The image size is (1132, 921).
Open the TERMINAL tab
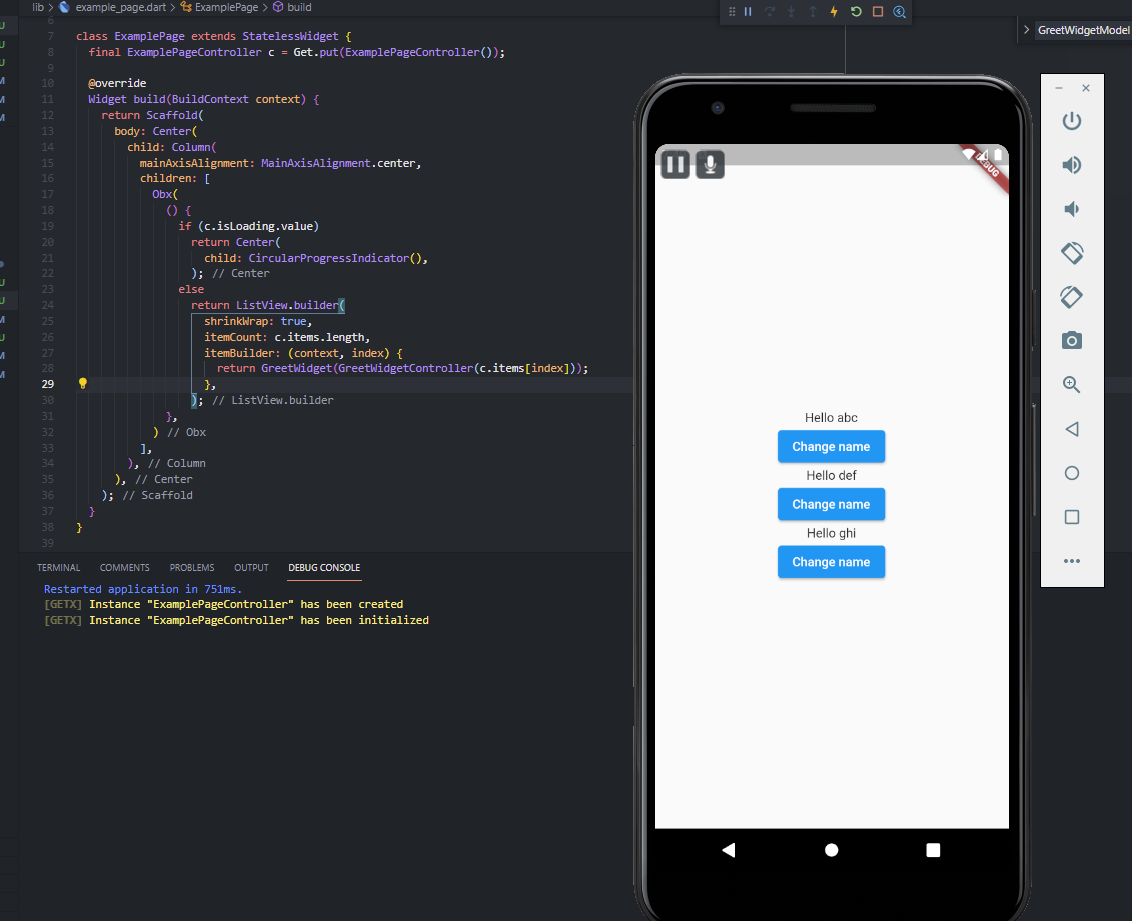pyautogui.click(x=58, y=567)
